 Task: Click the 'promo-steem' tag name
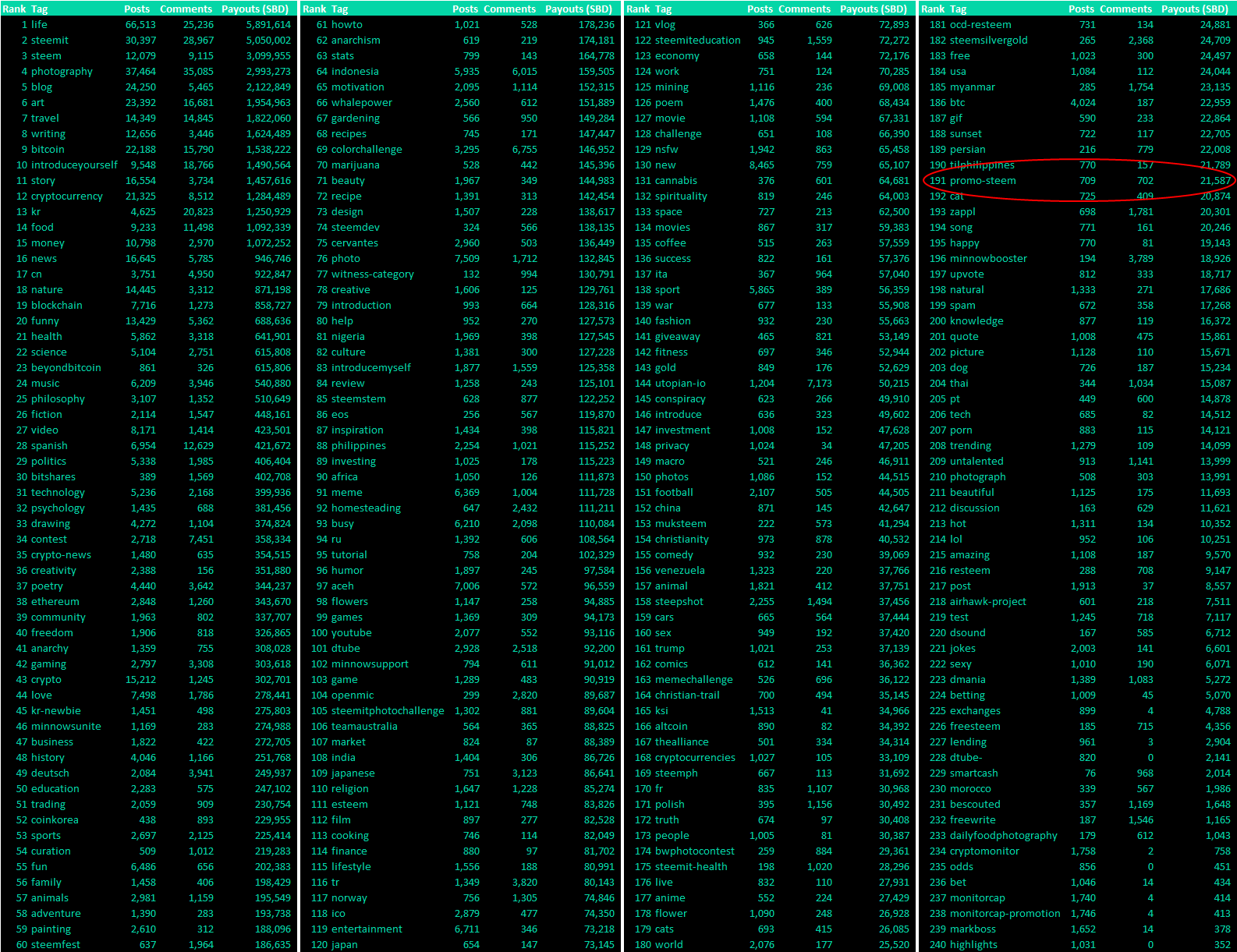pyautogui.click(x=983, y=180)
